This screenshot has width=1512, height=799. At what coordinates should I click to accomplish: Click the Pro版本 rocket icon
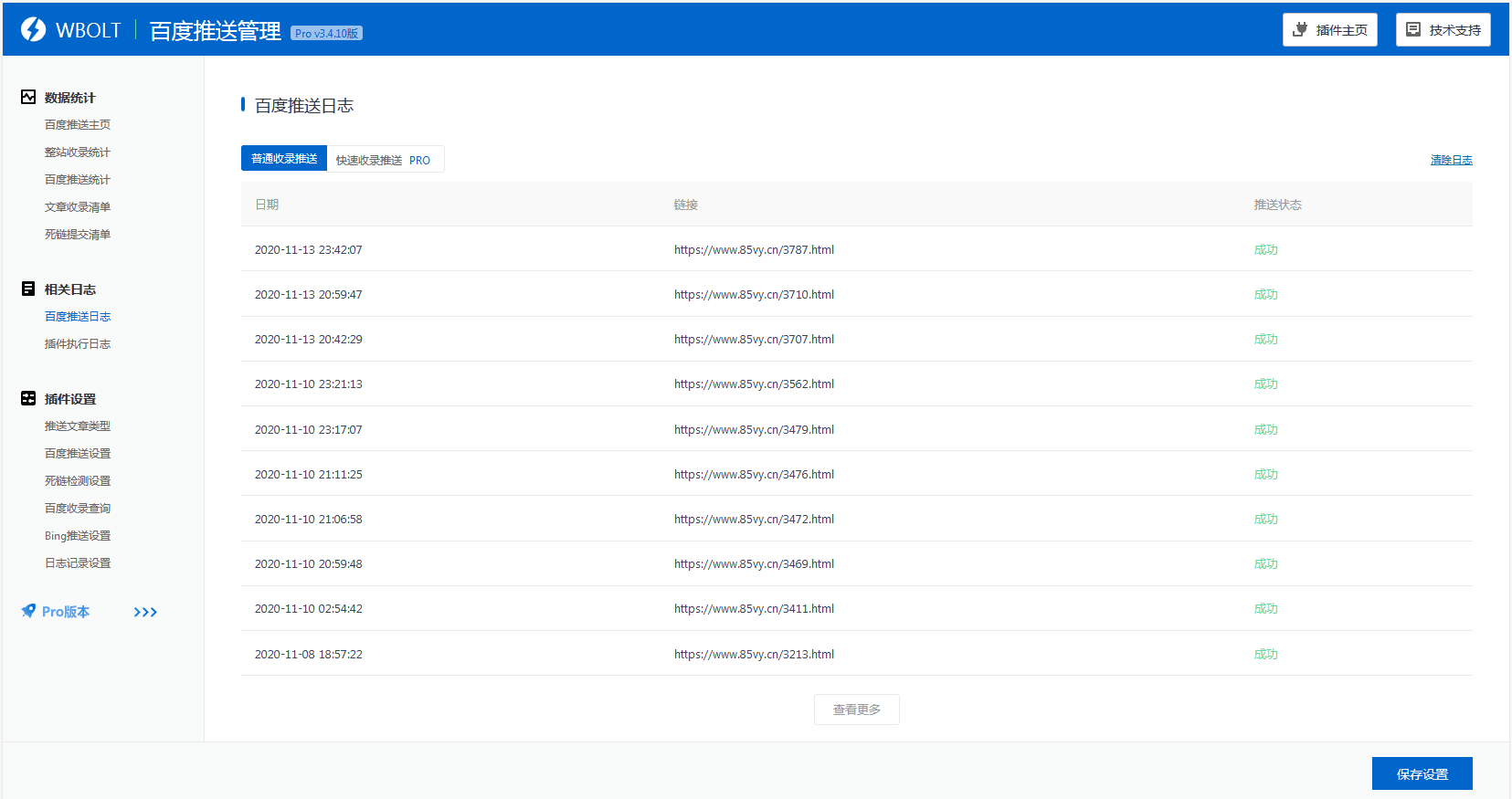(29, 611)
